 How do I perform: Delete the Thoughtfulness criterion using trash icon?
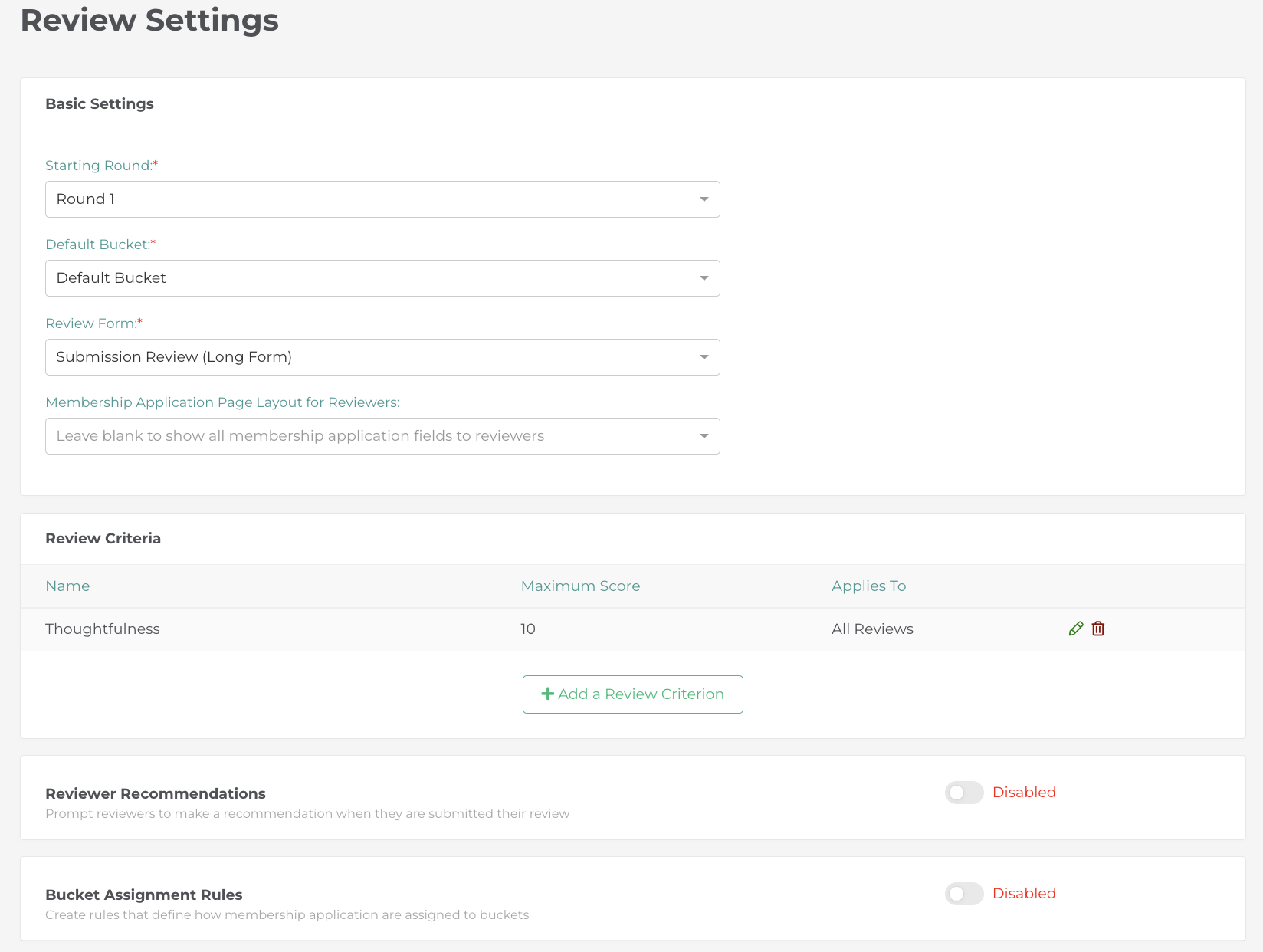[x=1098, y=629]
